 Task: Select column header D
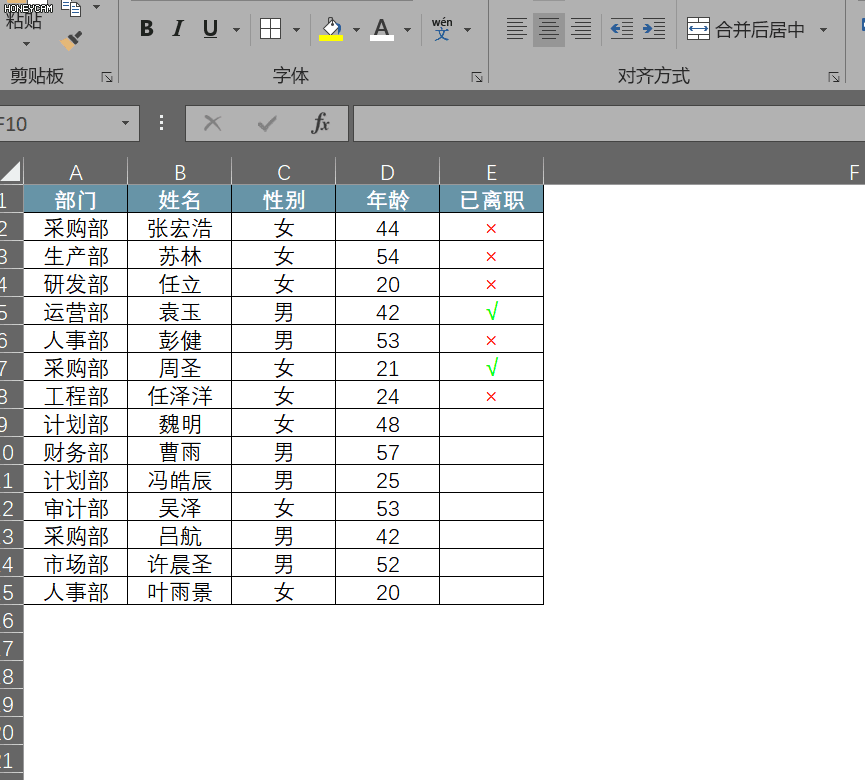387,172
